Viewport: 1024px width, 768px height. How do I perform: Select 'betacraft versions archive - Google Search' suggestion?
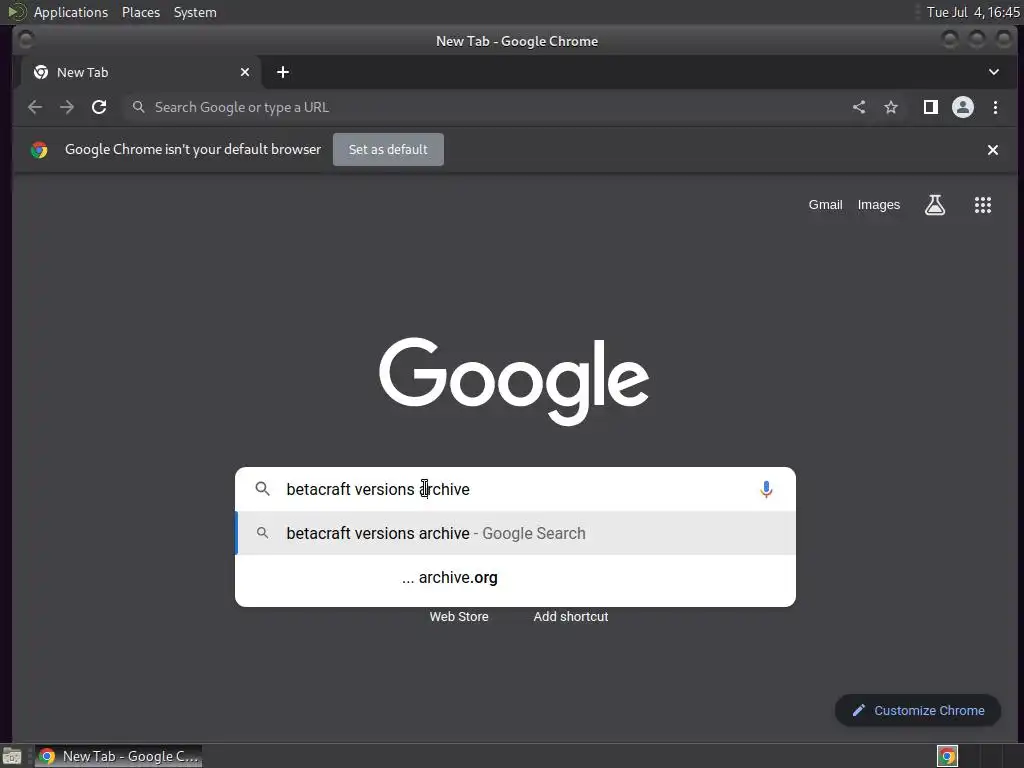[515, 534]
